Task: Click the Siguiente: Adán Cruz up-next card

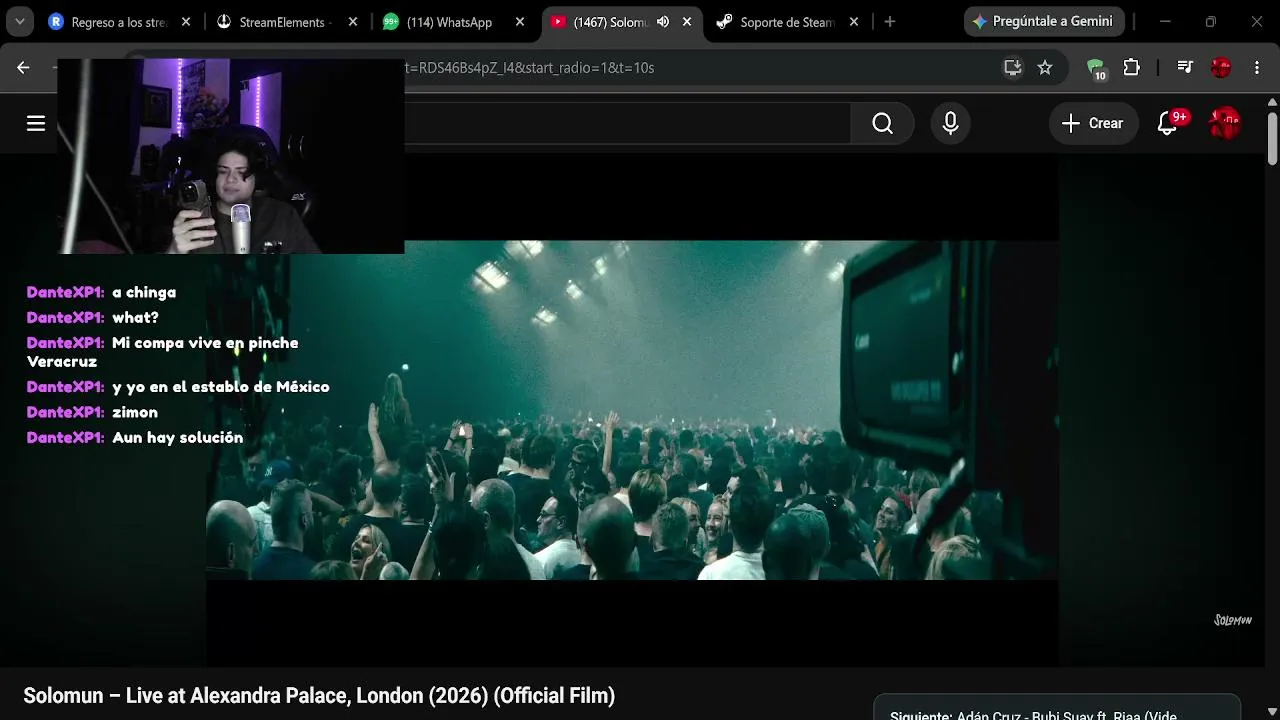Action: [x=1057, y=708]
